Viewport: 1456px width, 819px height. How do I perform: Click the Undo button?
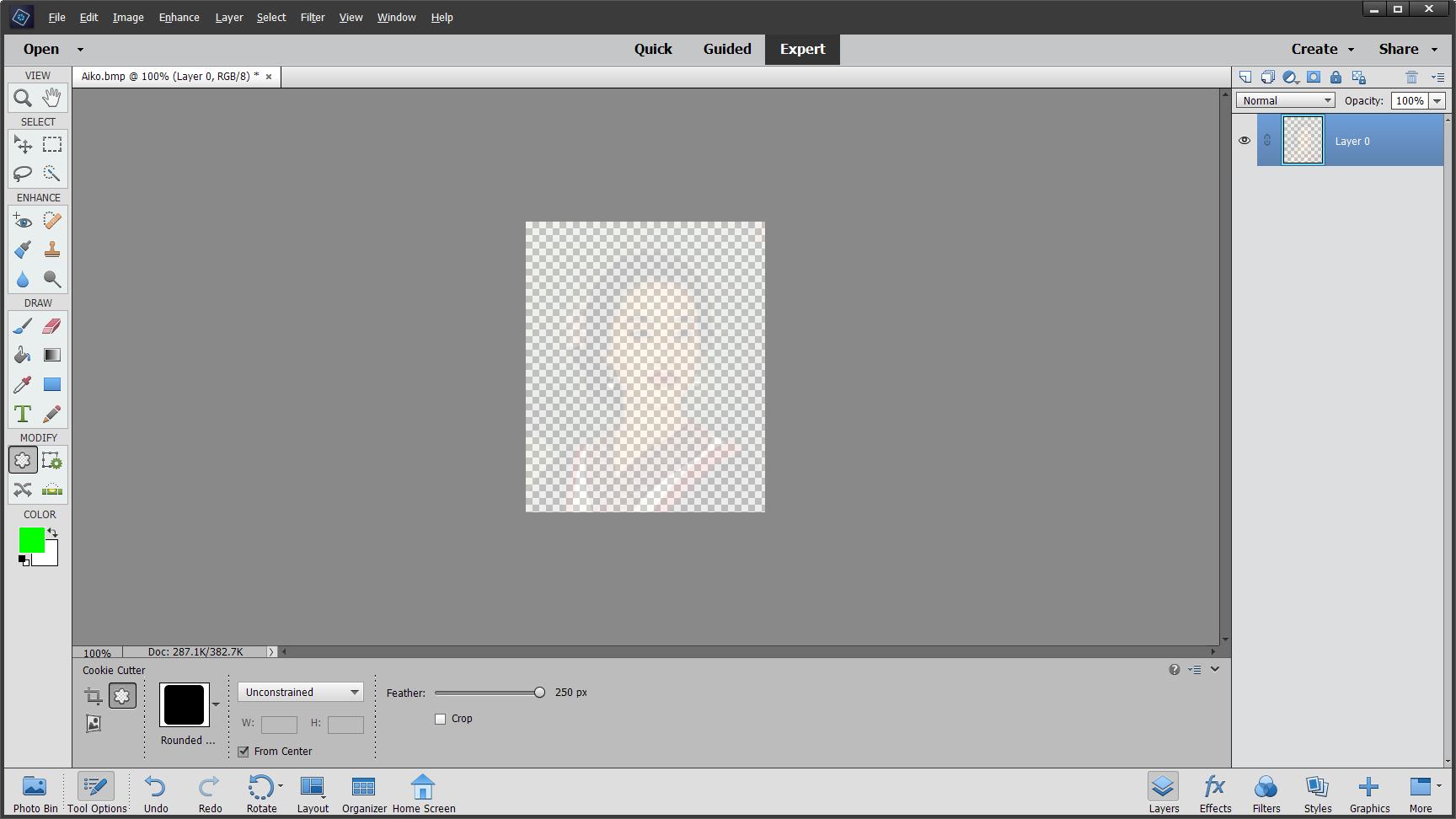[155, 791]
